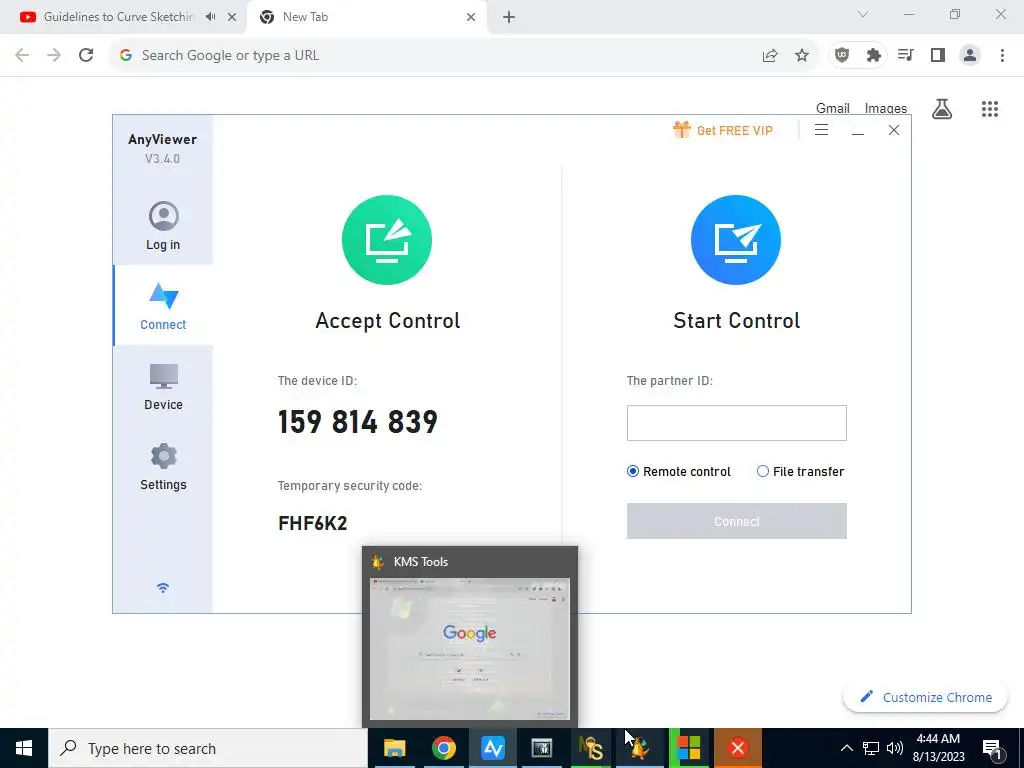Open a new browser tab with plus button
The image size is (1024, 768).
(509, 17)
